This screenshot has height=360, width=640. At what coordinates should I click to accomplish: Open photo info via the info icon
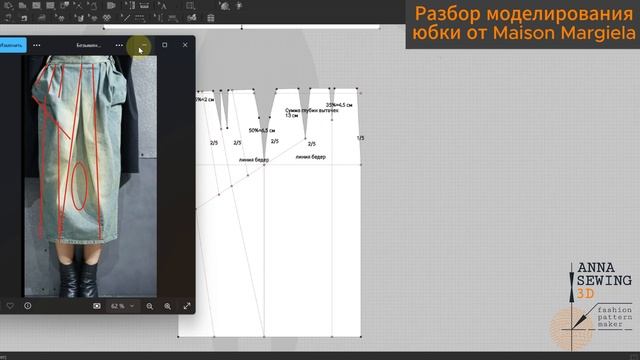pos(28,306)
